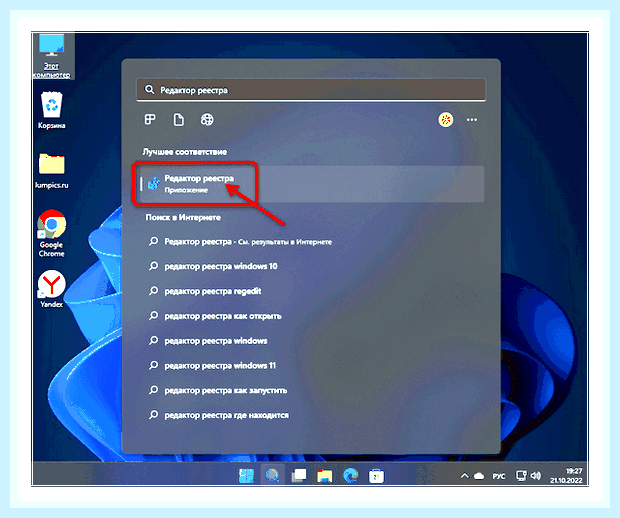Click the Yandex browser desktop shortcut
620x518 pixels.
(x=52, y=289)
